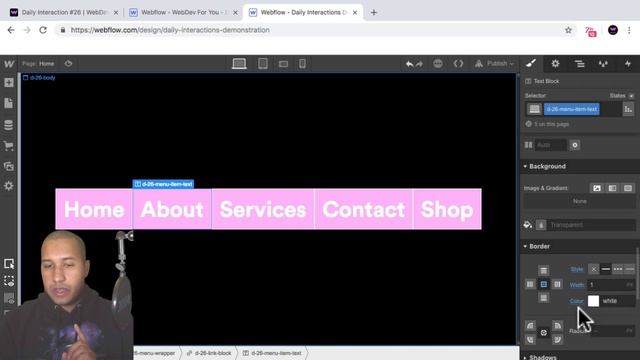Screen dimensions: 640x360
Task: Toggle preview eye next to Page Home
Action: (68, 64)
